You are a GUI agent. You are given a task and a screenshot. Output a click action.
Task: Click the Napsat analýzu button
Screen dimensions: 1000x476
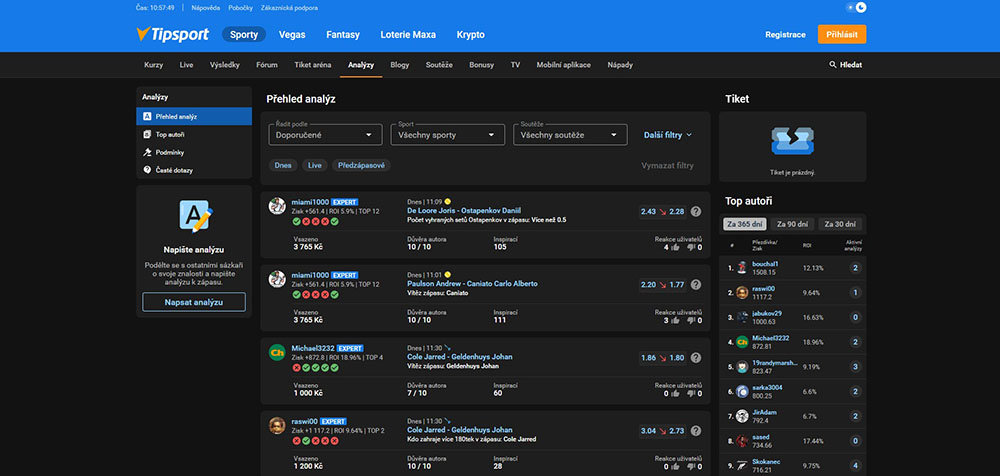[194, 302]
